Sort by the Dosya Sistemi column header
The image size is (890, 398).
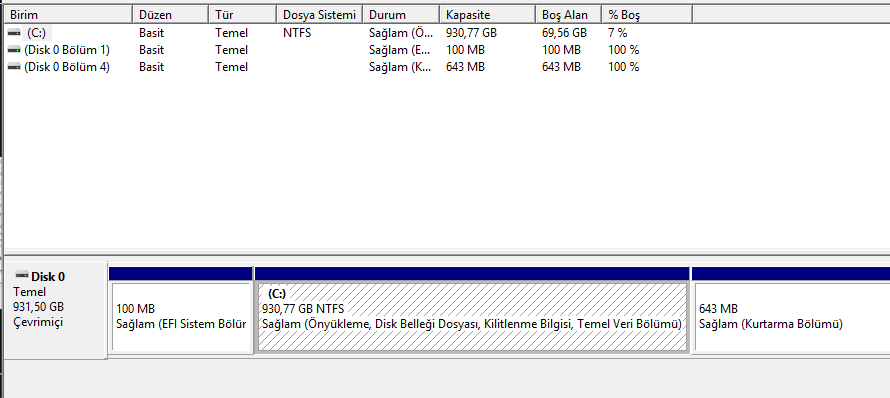pyautogui.click(x=320, y=15)
